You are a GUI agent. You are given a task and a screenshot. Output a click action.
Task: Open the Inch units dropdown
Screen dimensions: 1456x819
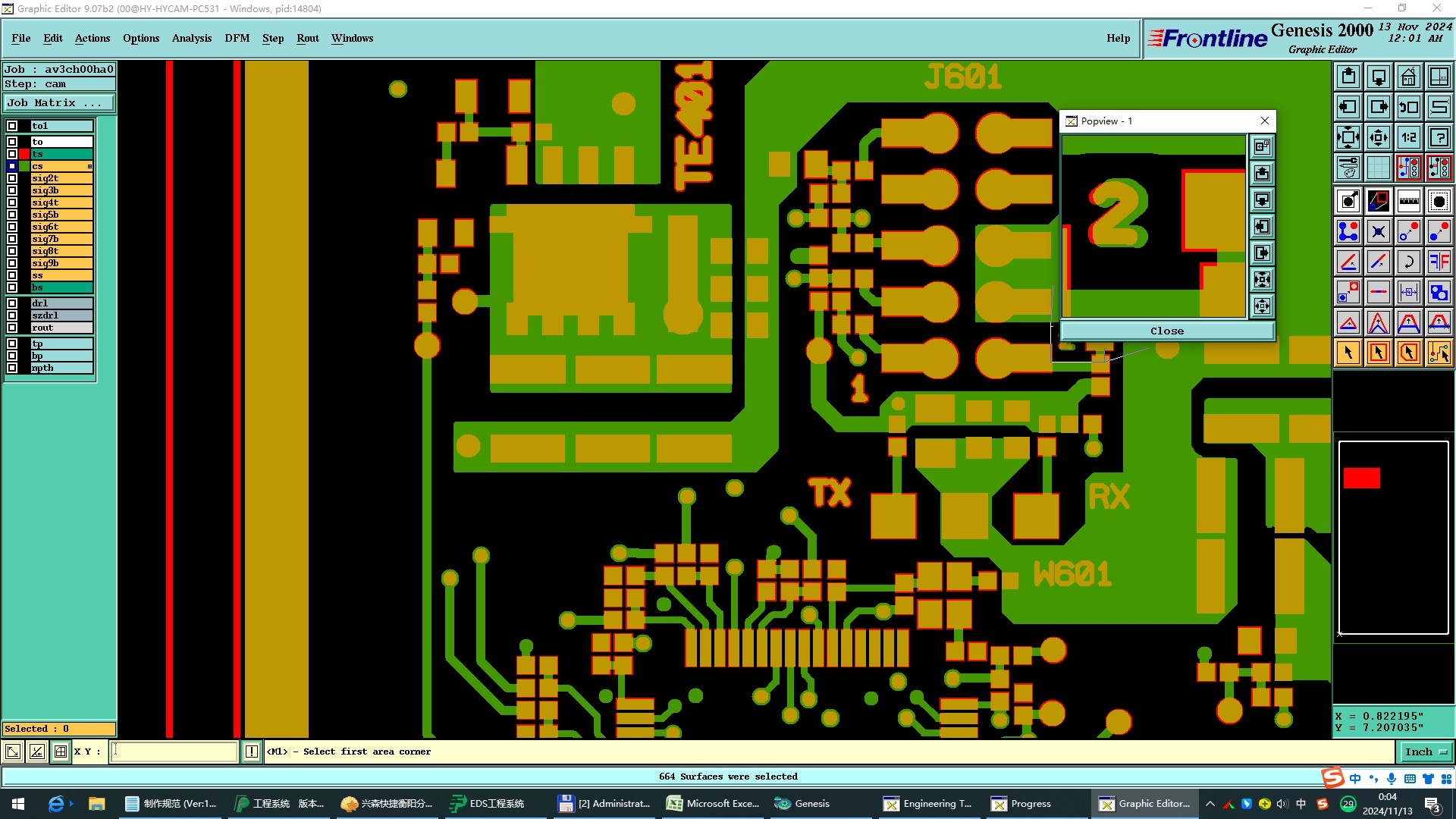(x=1426, y=752)
